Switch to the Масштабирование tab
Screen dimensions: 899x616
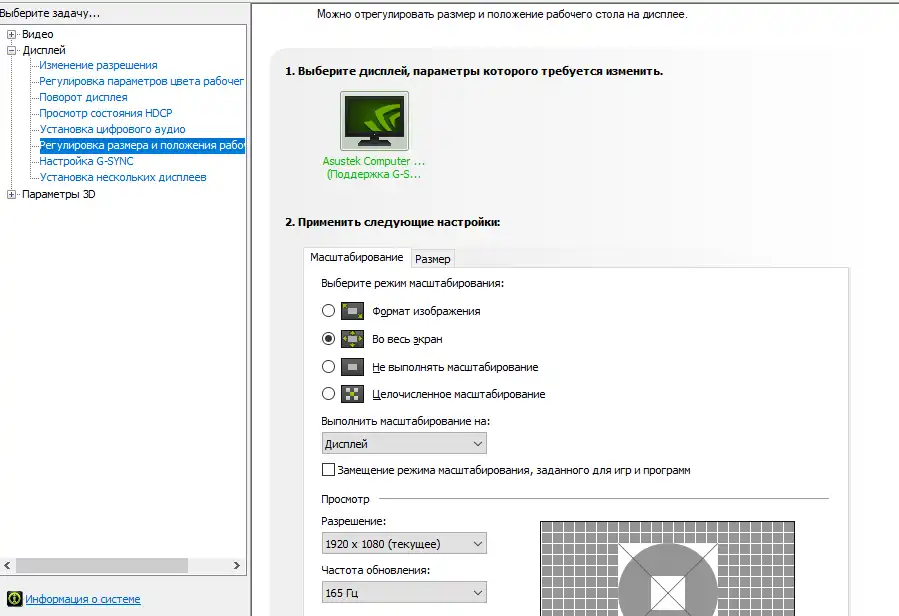(357, 258)
